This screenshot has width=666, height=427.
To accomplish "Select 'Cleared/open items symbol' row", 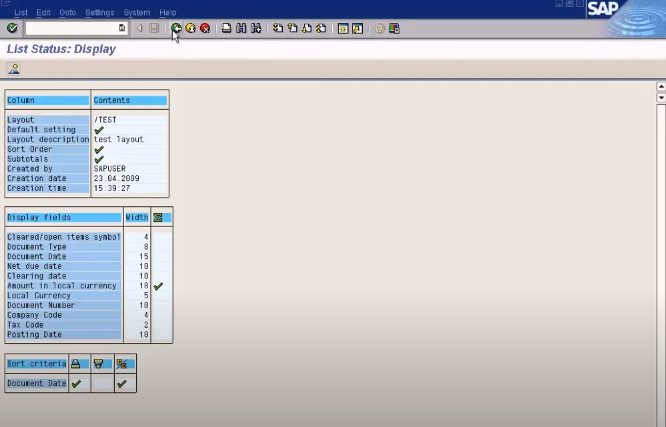I will (x=64, y=237).
